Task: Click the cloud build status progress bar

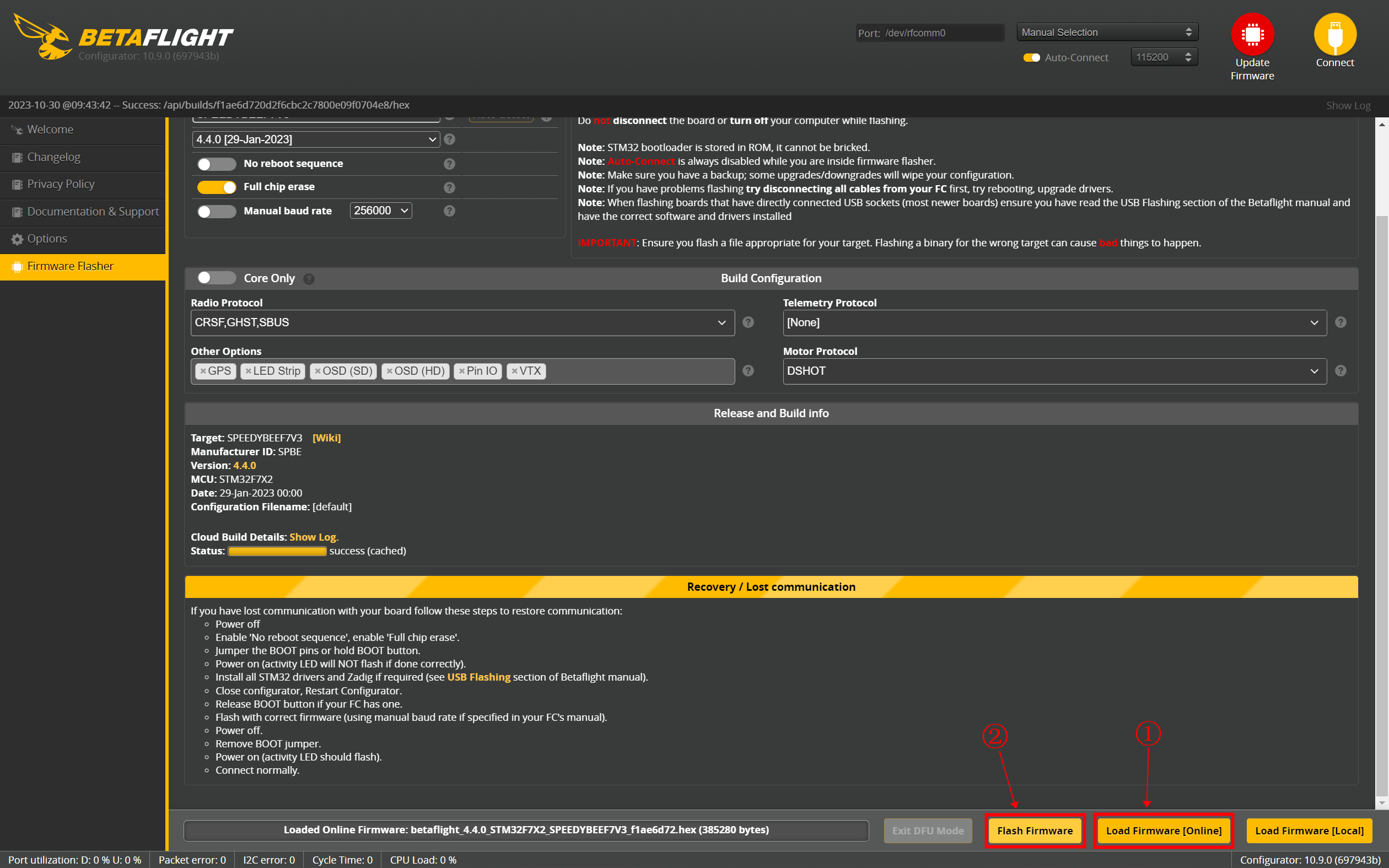Action: [x=277, y=551]
